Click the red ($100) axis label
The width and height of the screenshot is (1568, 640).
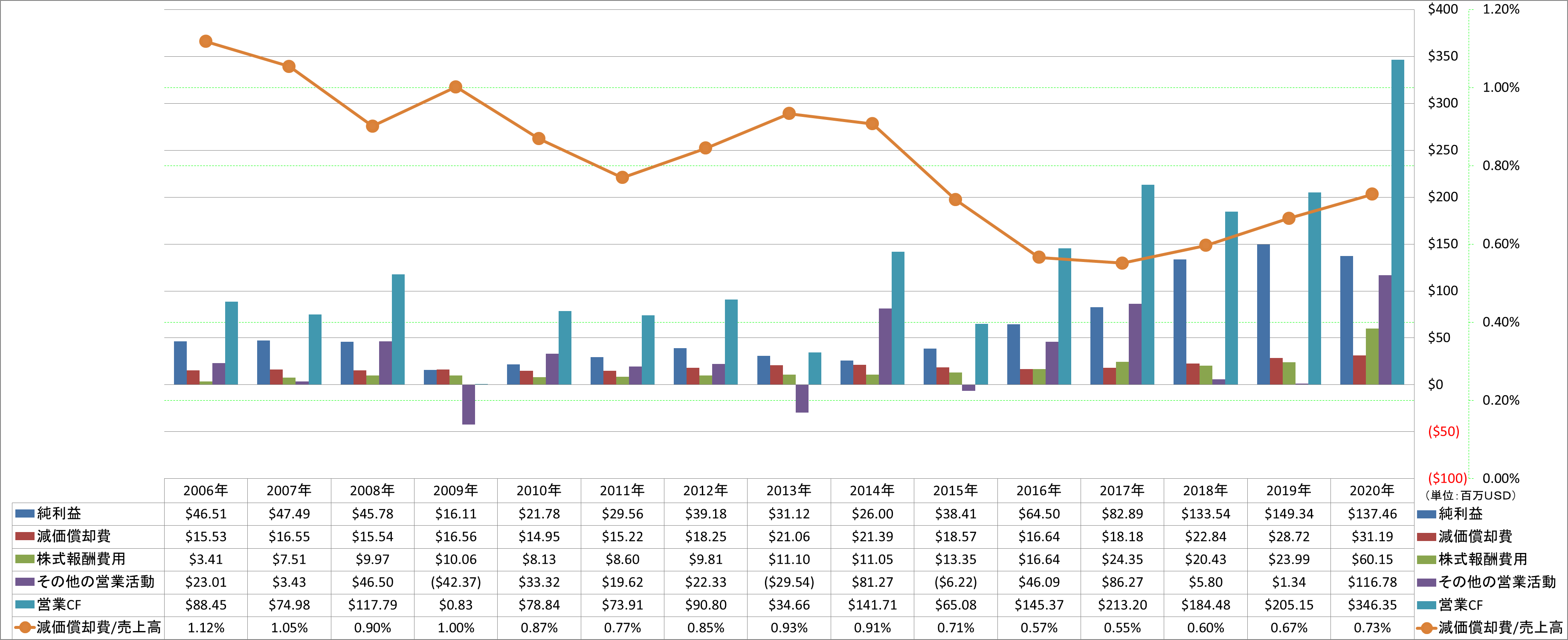(1447, 478)
